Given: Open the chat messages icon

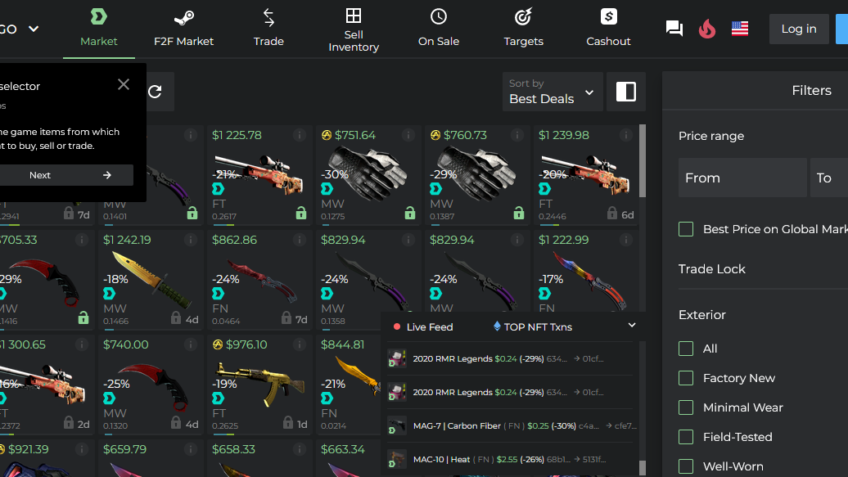Looking at the screenshot, I should [x=674, y=28].
